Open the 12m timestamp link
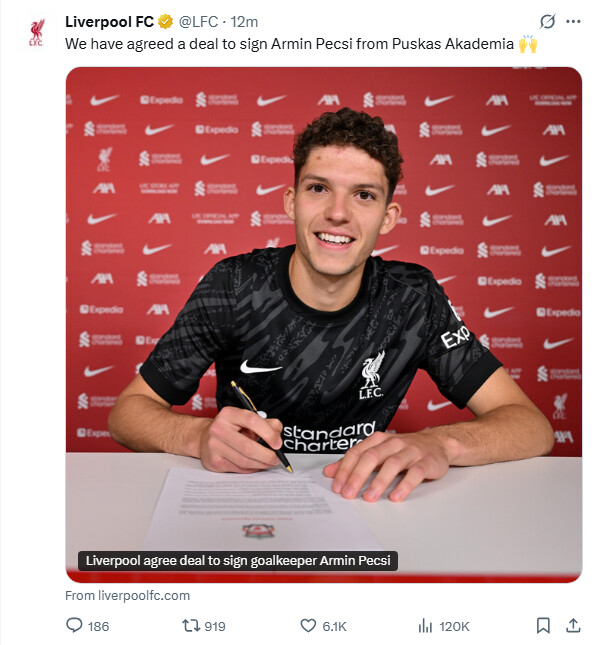Image resolution: width=598 pixels, height=645 pixels. pyautogui.click(x=244, y=21)
